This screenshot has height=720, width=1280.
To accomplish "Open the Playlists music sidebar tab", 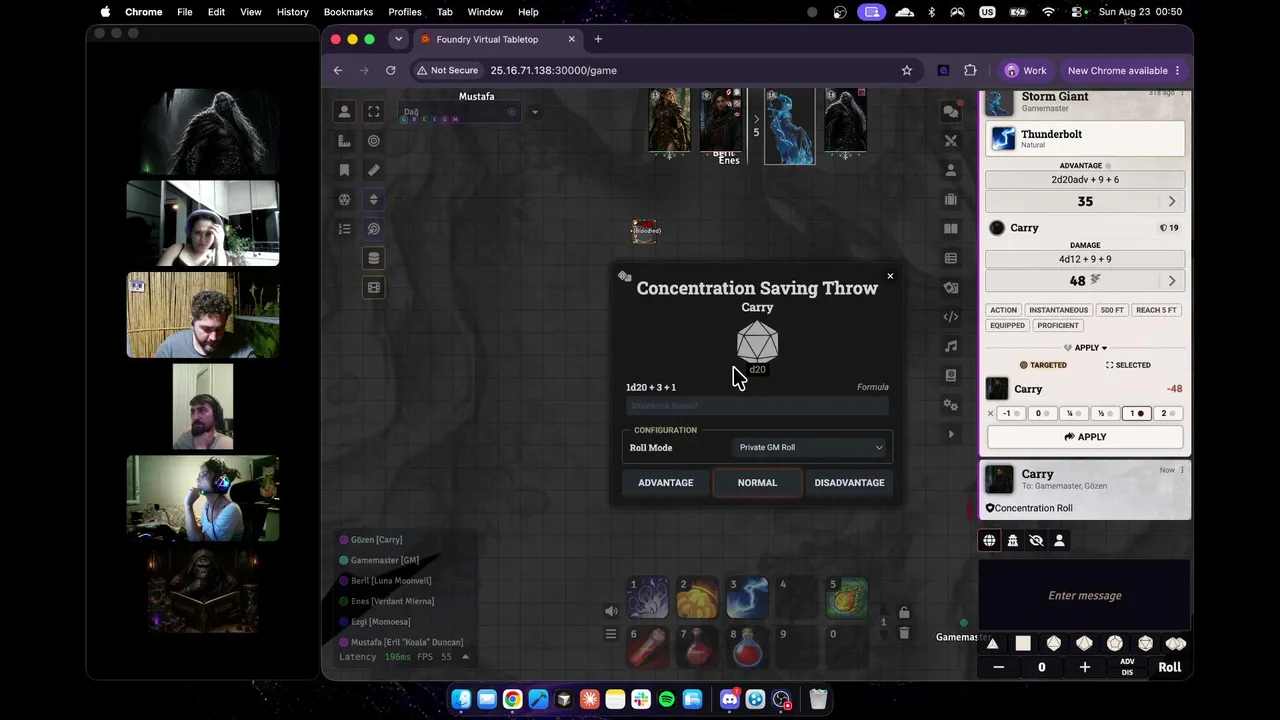I will pos(951,346).
